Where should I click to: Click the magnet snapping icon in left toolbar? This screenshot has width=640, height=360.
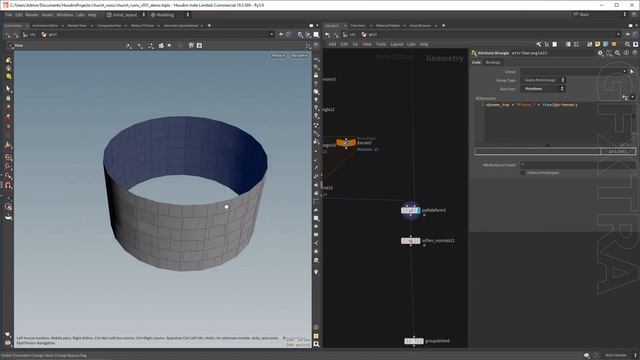pyautogui.click(x=8, y=185)
